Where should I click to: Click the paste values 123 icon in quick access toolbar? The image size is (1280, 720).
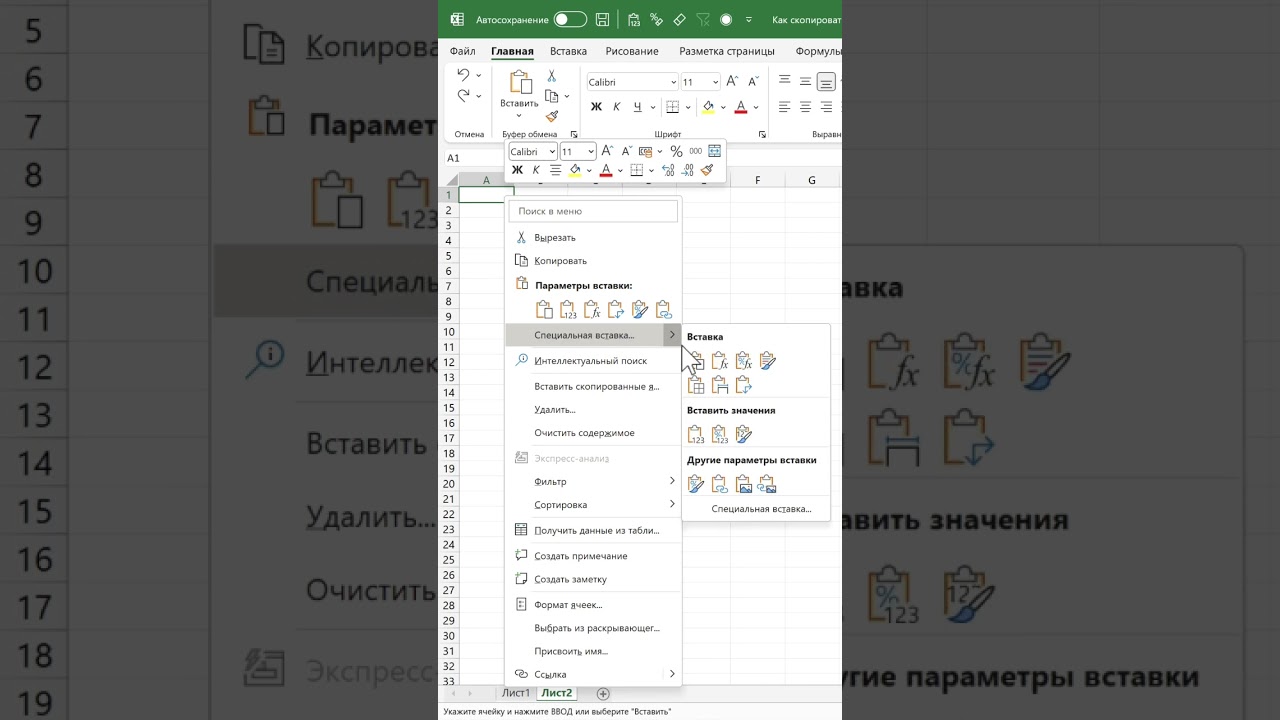click(x=634, y=19)
